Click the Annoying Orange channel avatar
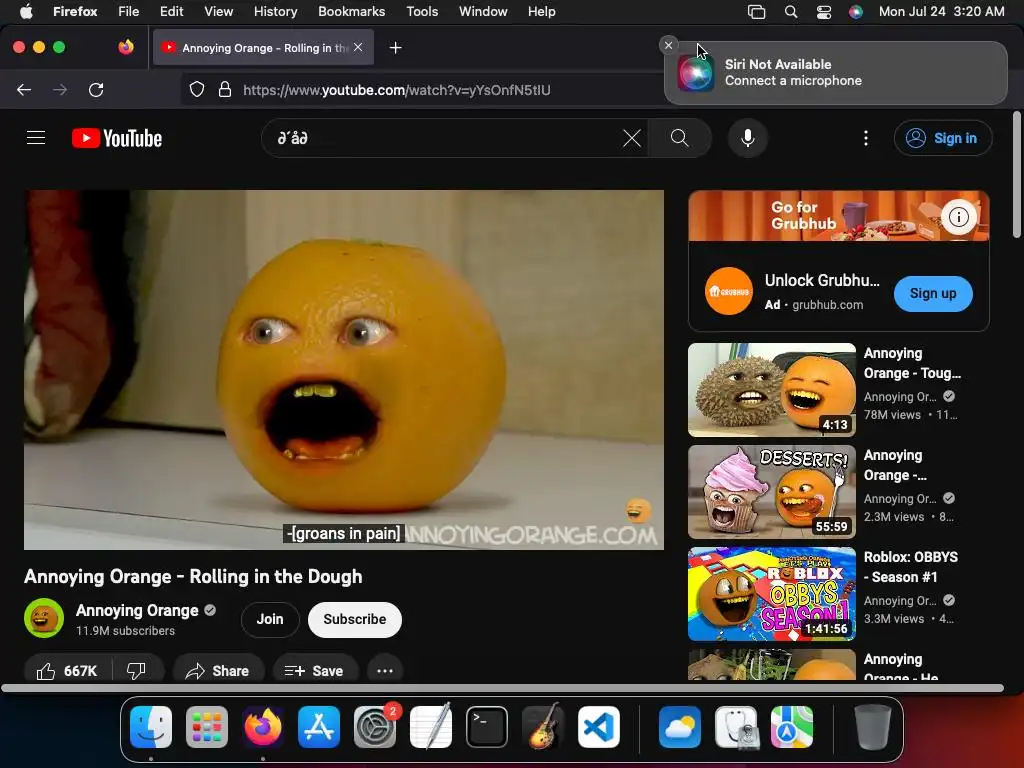This screenshot has height=768, width=1024. pyautogui.click(x=44, y=618)
